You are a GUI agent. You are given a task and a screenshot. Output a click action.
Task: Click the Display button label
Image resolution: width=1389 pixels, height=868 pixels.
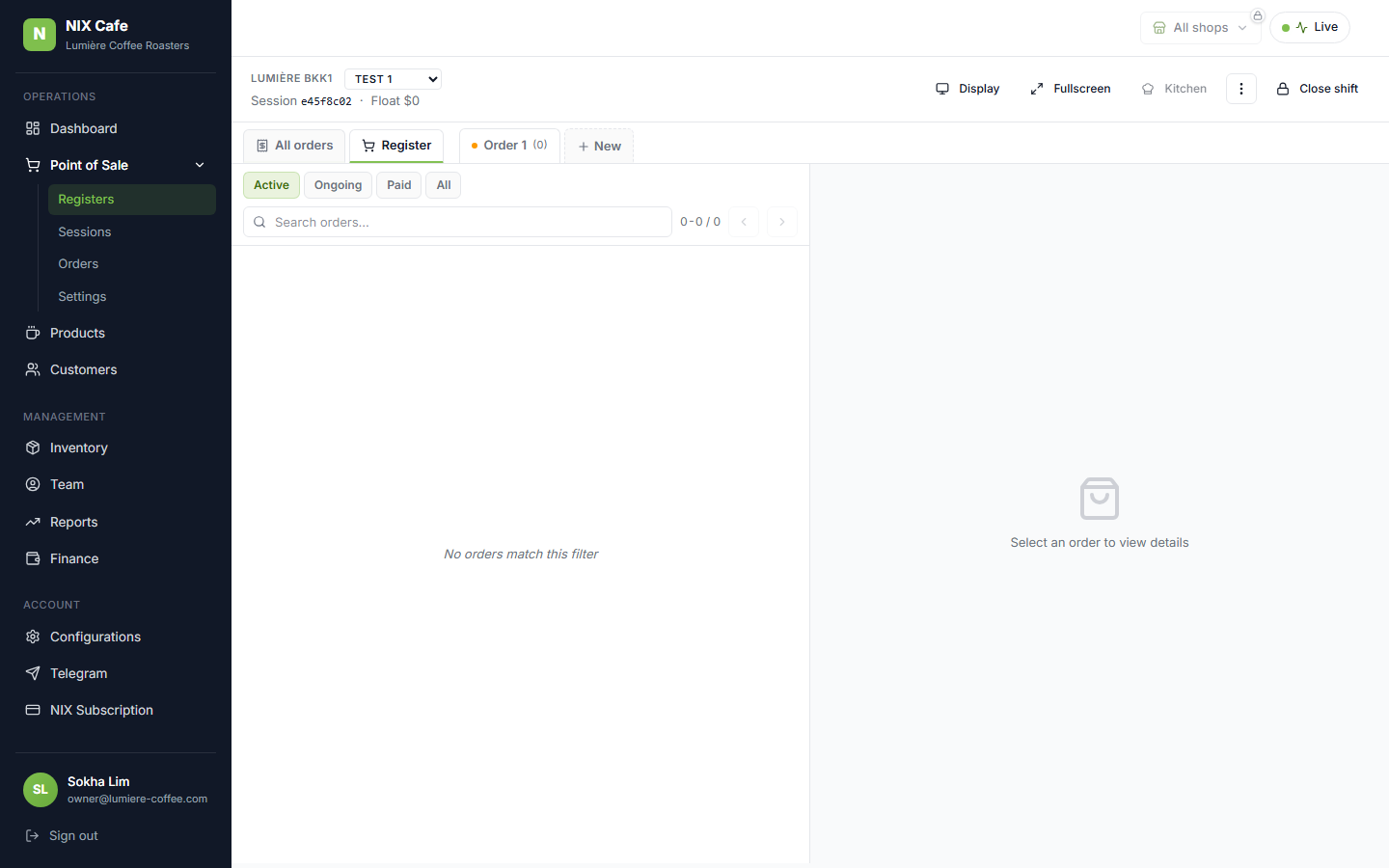click(x=979, y=89)
